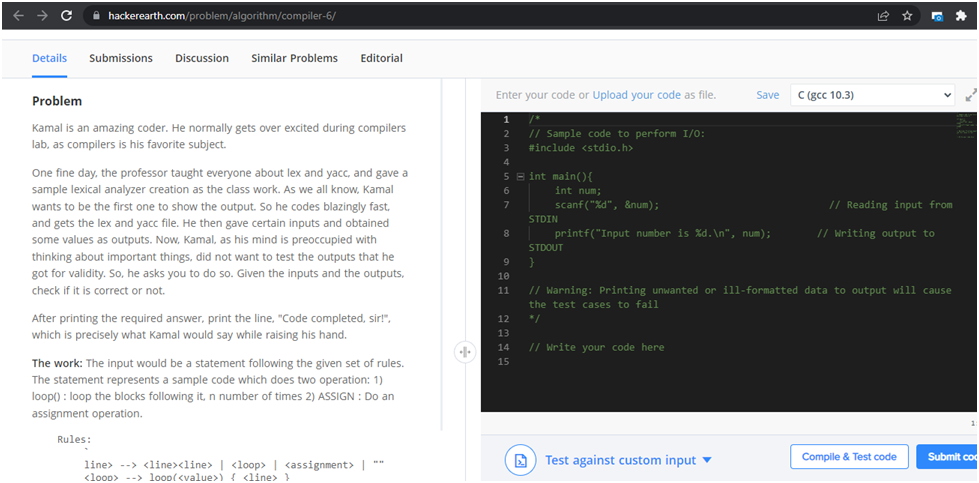
Task: Go to the Similar Problems tab
Action: 294,58
